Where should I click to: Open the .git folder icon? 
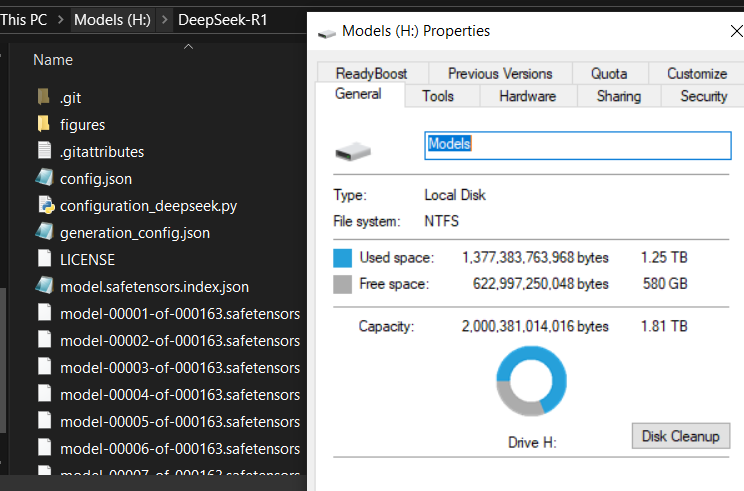click(44, 97)
